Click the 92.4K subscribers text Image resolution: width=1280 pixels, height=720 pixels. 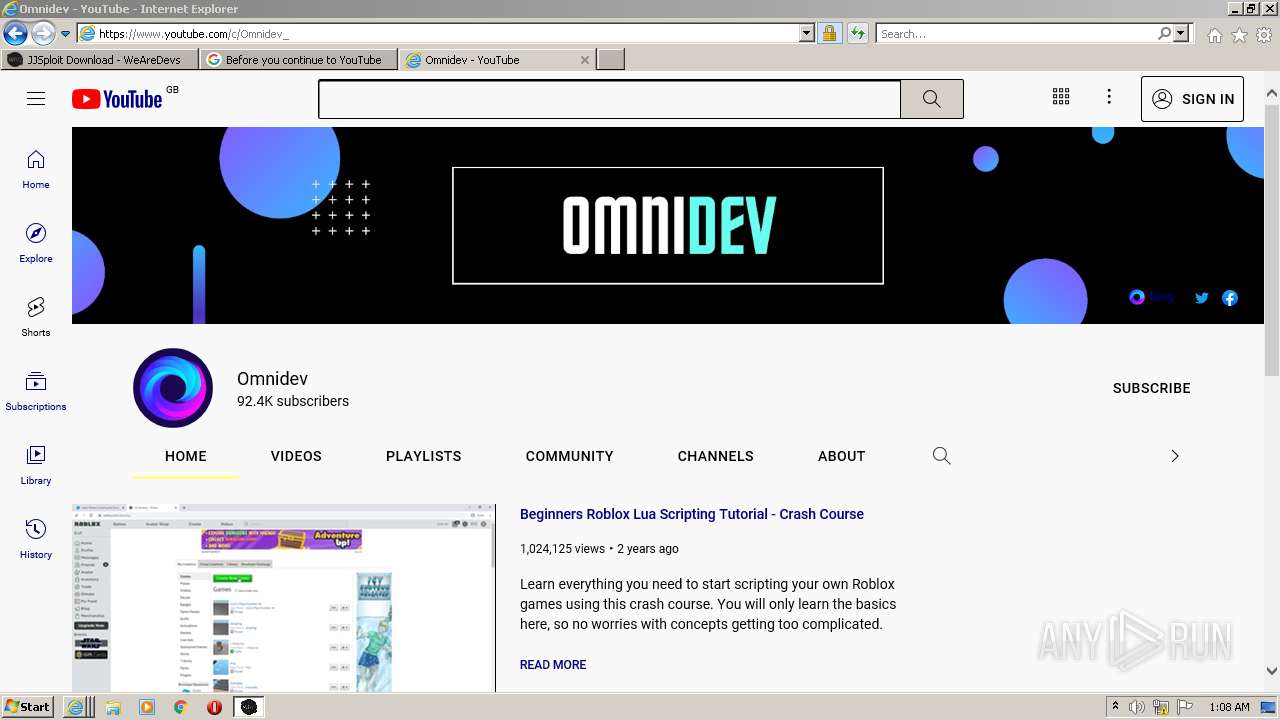(x=293, y=401)
